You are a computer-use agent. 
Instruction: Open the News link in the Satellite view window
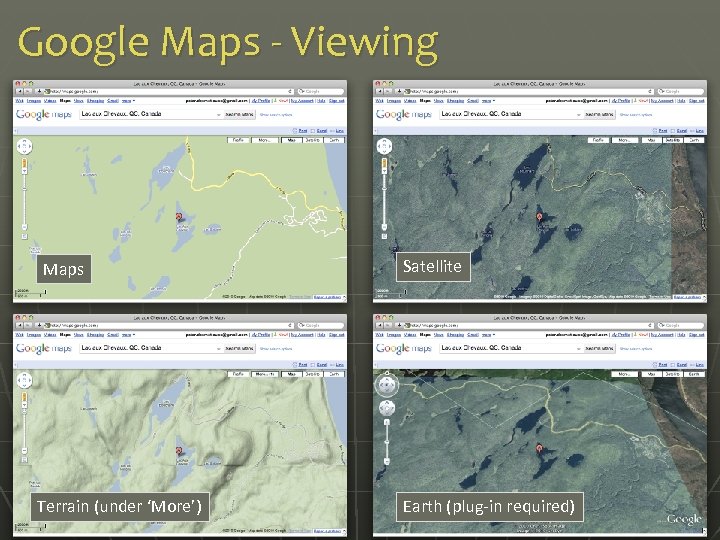coord(439,101)
